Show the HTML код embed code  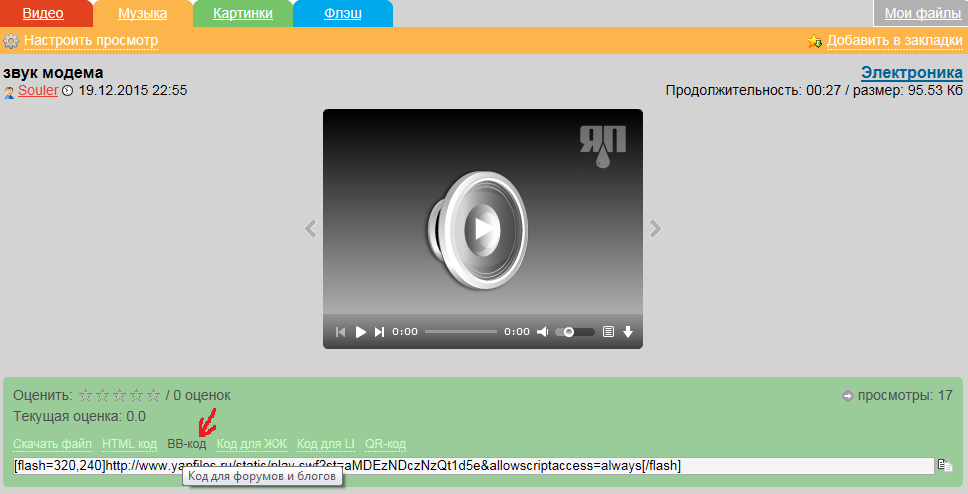(130, 444)
